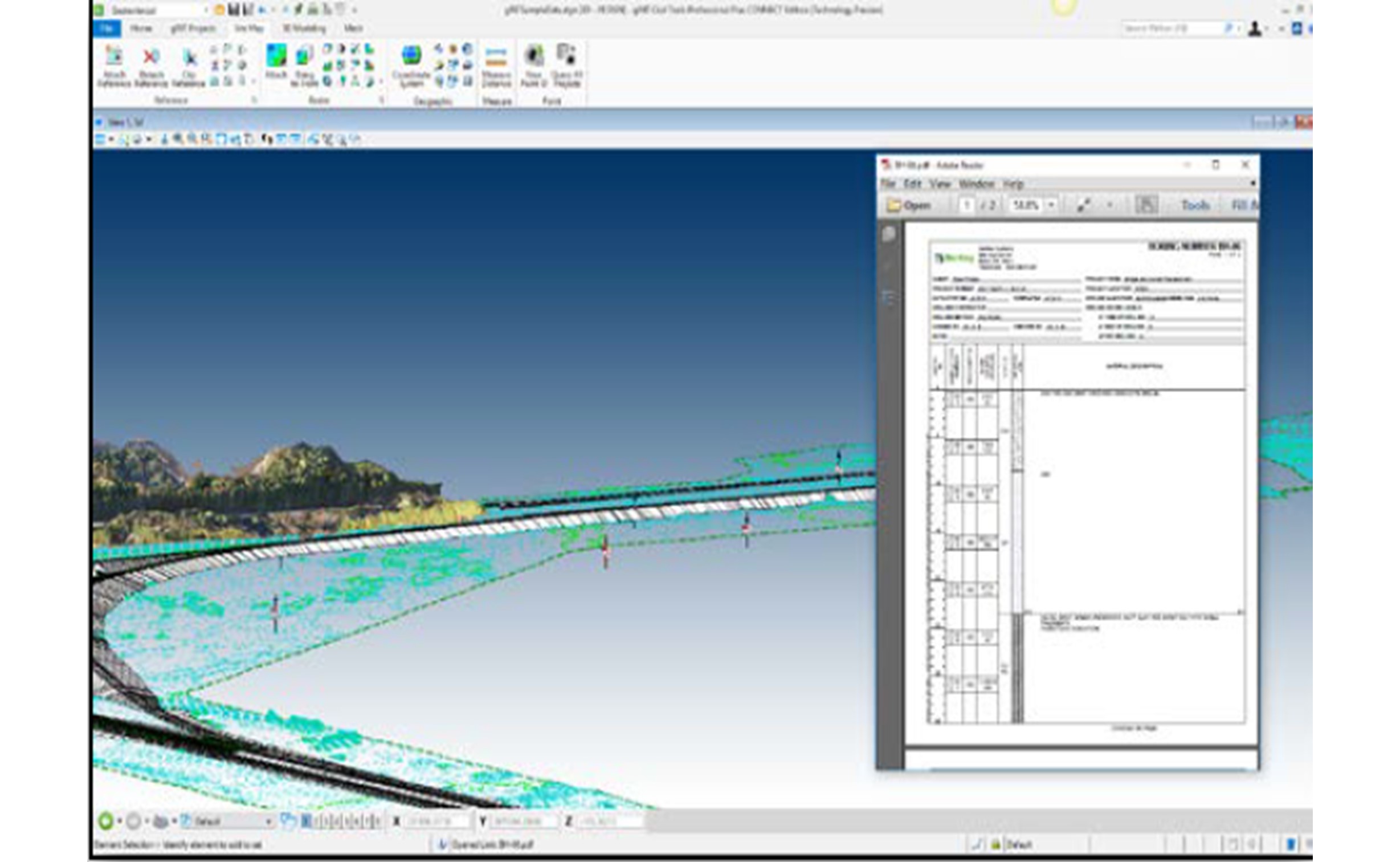Click the page number field in Adobe Reader
The width and height of the screenshot is (1400, 862).
pyautogui.click(x=967, y=205)
